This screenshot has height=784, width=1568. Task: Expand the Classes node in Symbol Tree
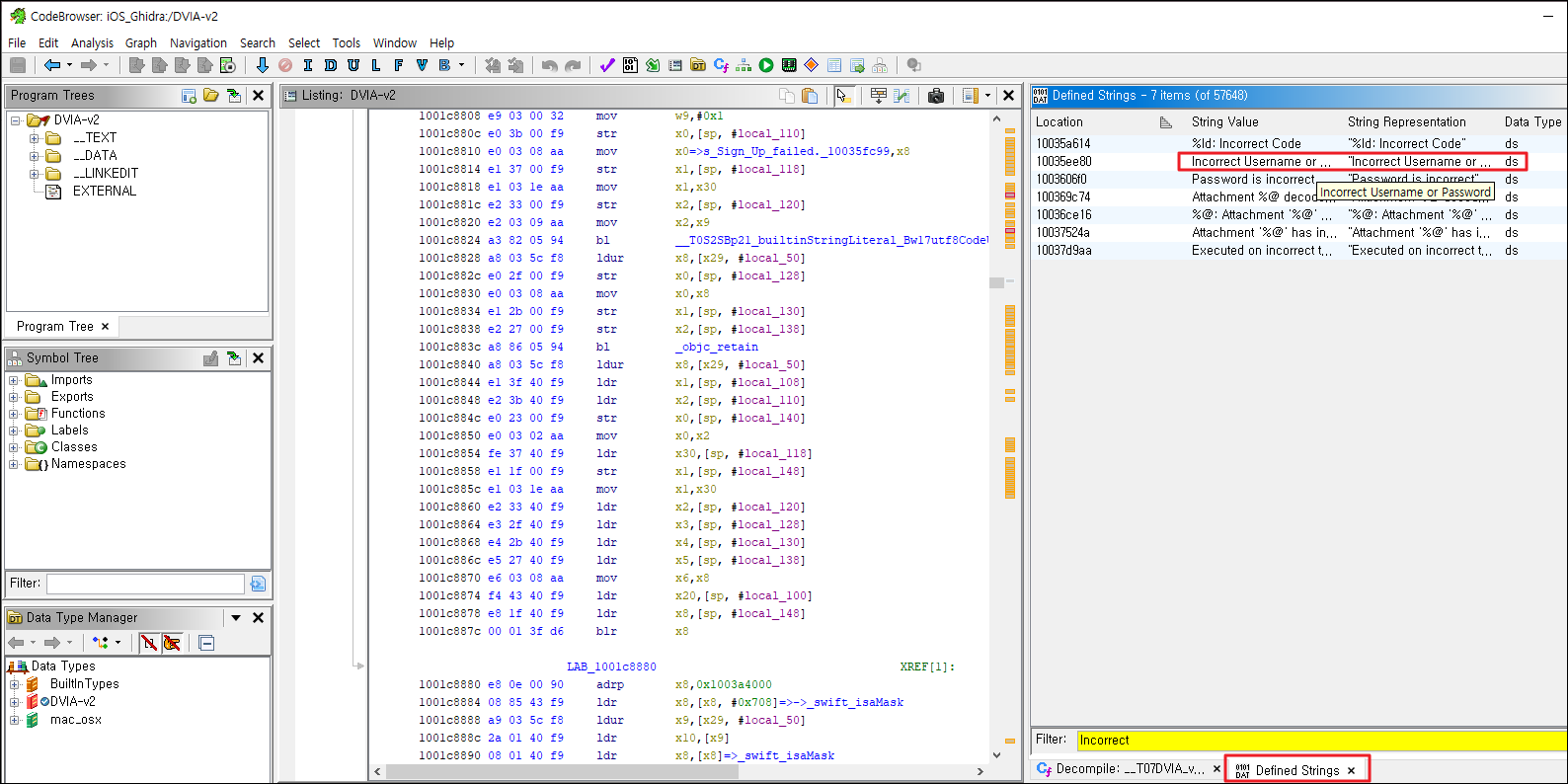pos(14,447)
